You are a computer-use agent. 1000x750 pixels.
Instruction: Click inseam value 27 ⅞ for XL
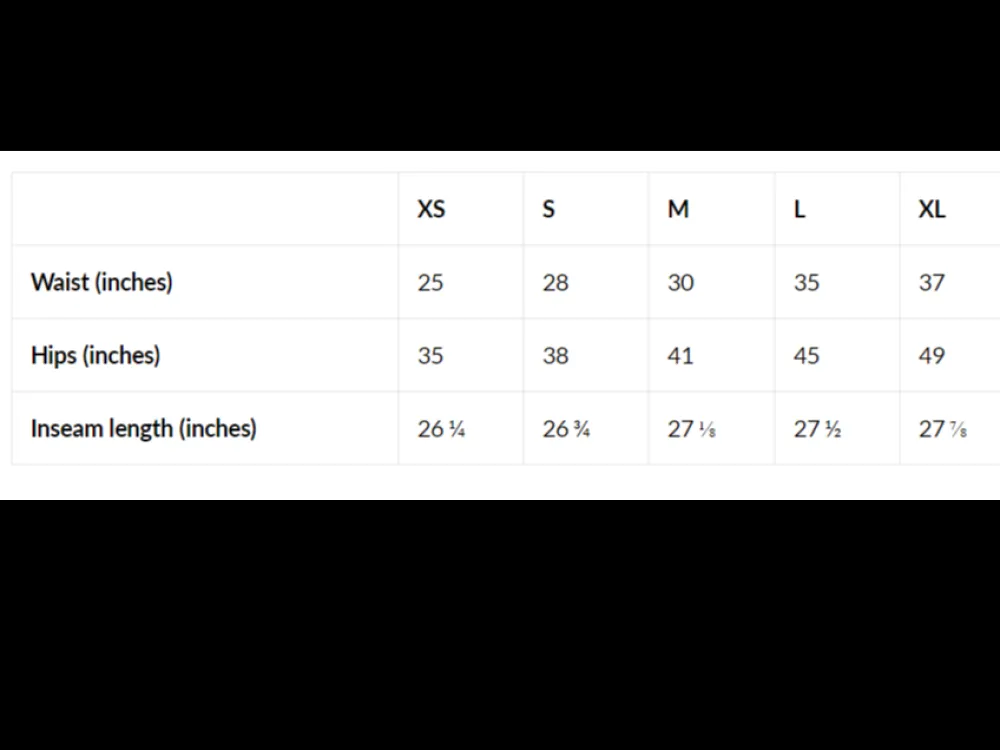(943, 429)
